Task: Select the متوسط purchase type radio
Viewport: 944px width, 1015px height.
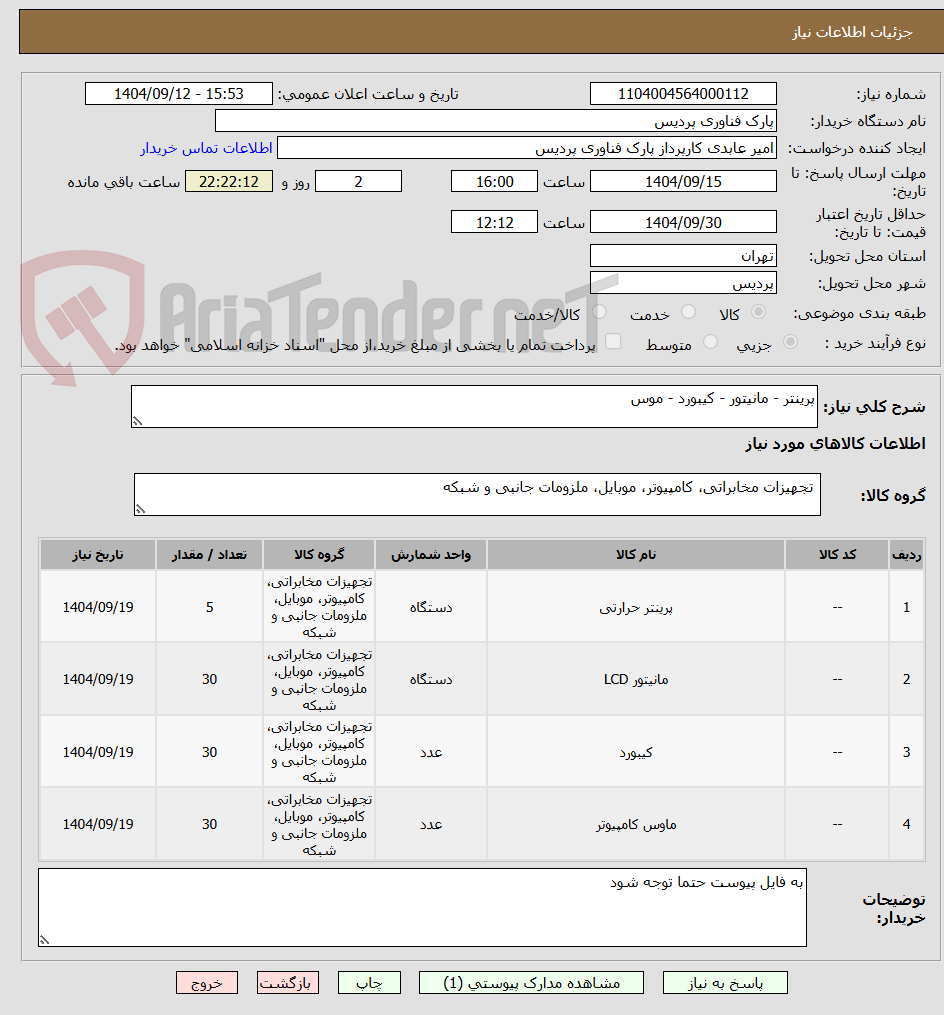Action: (x=710, y=342)
